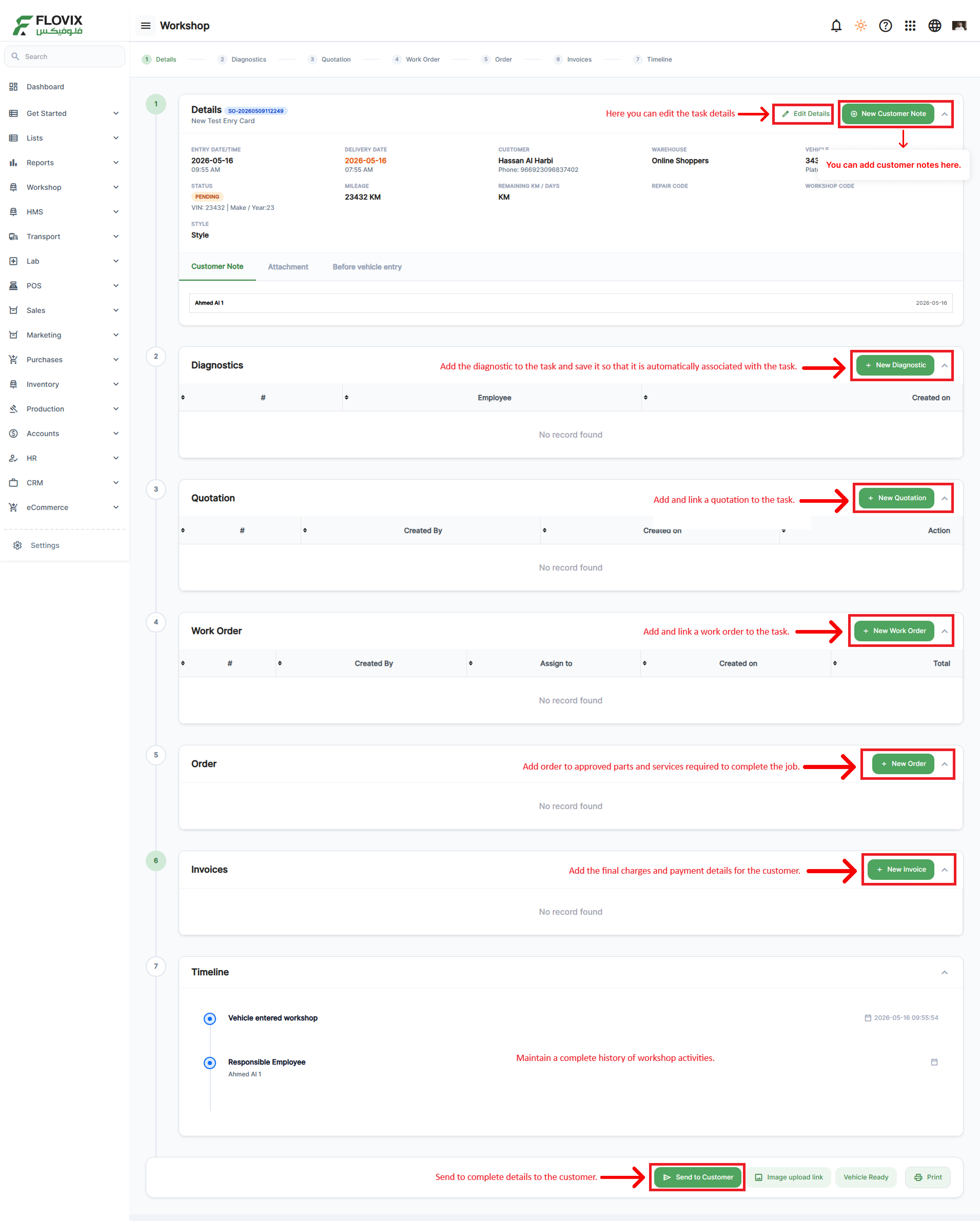
Task: Click the Send to Customer button
Action: pyautogui.click(x=698, y=1177)
